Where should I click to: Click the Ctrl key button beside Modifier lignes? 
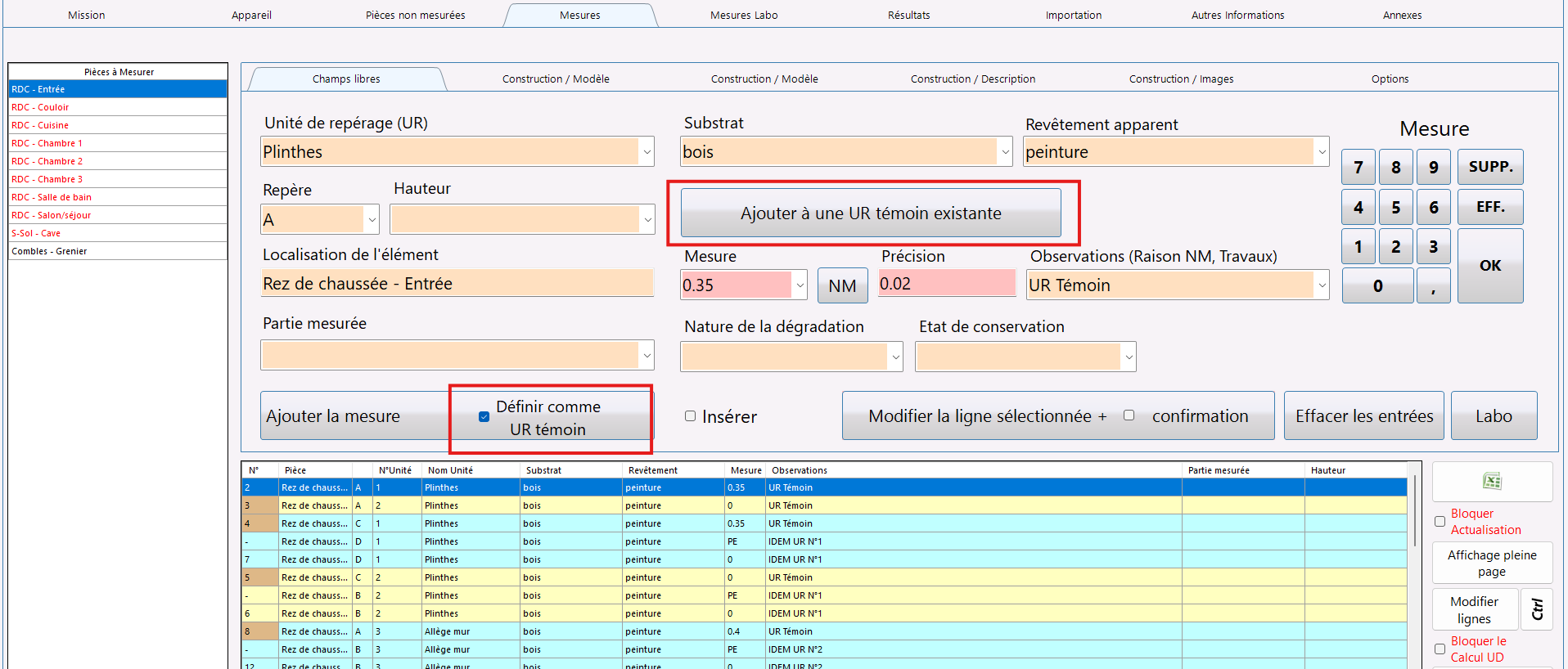tap(1537, 609)
